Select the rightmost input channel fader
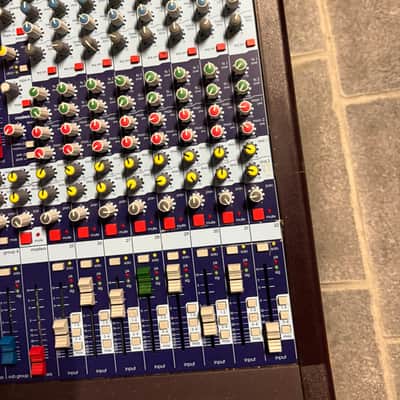400x400 pixels. click(274, 337)
